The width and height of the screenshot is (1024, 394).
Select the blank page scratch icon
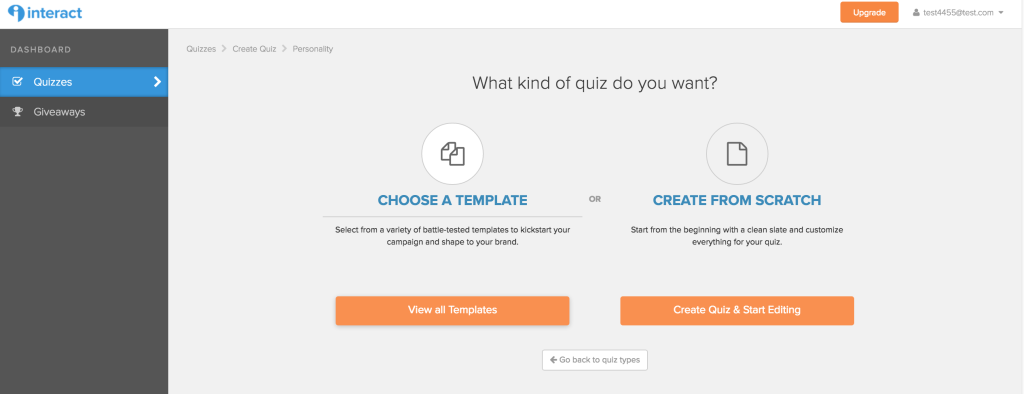click(x=737, y=154)
